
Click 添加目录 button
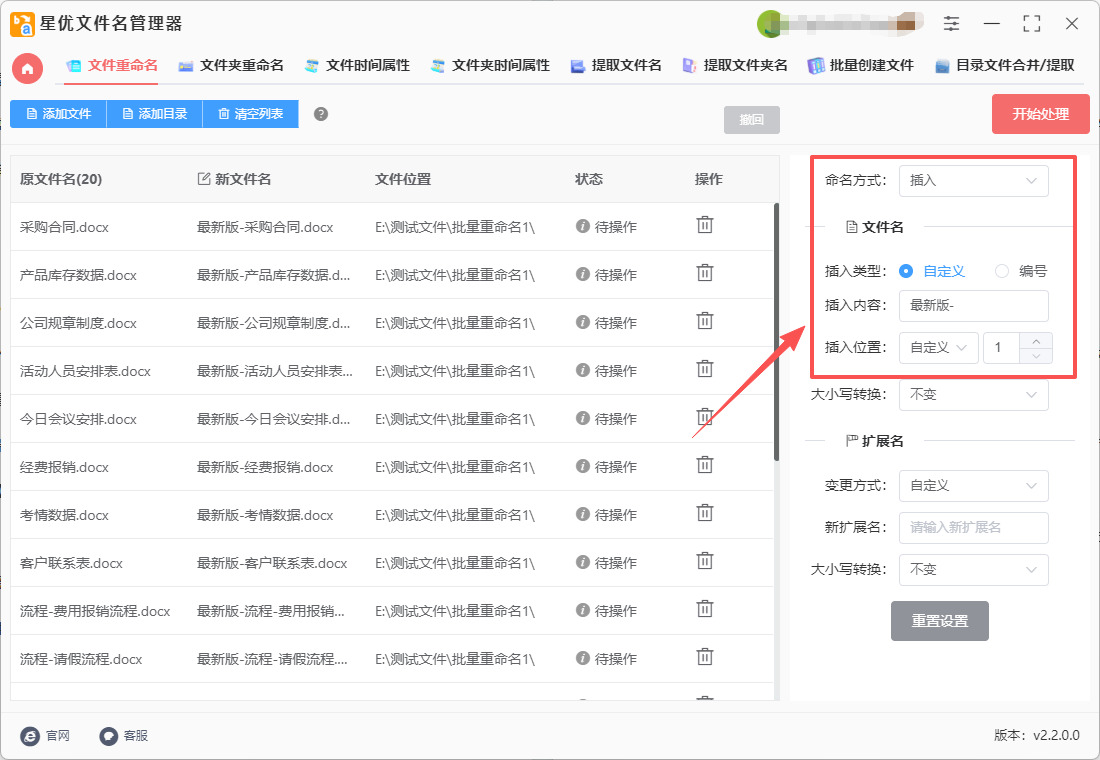tap(154, 114)
